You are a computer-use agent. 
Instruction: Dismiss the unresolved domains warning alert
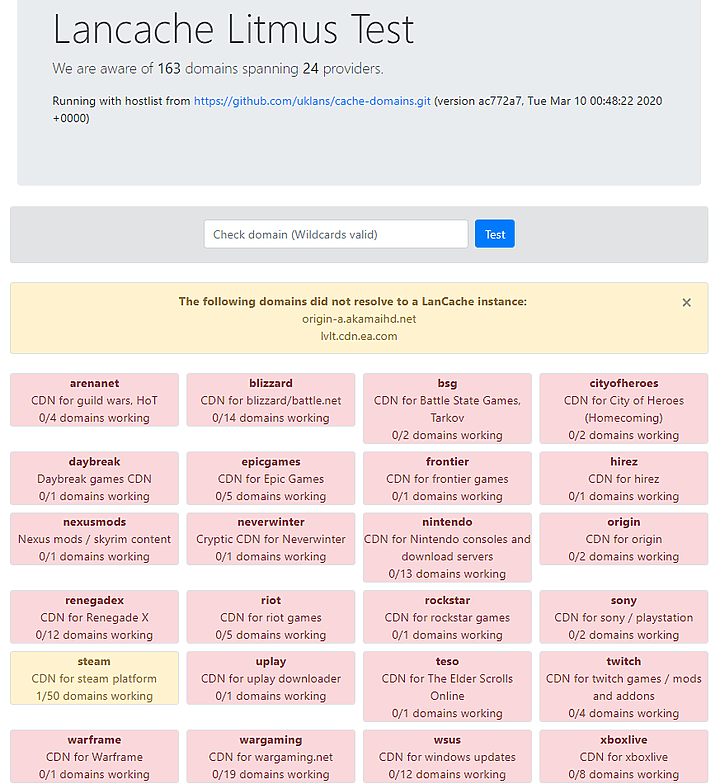coord(686,302)
